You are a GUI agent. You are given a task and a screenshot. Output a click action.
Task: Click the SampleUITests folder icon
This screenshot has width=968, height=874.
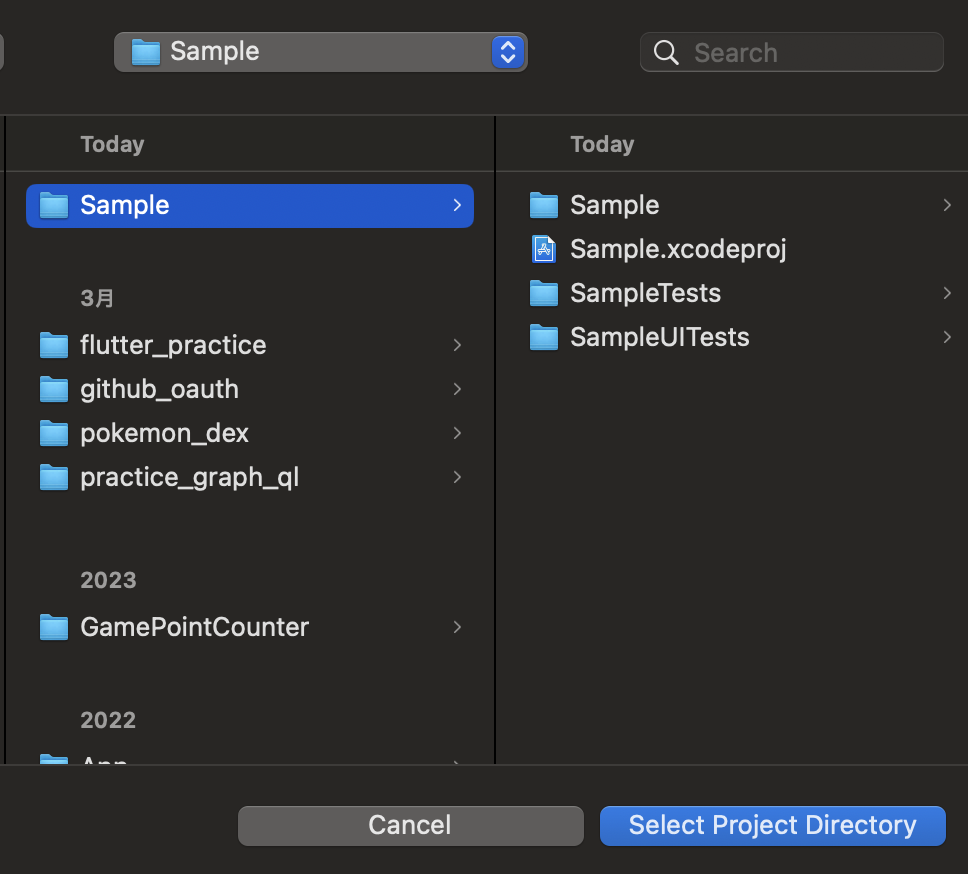pos(543,337)
